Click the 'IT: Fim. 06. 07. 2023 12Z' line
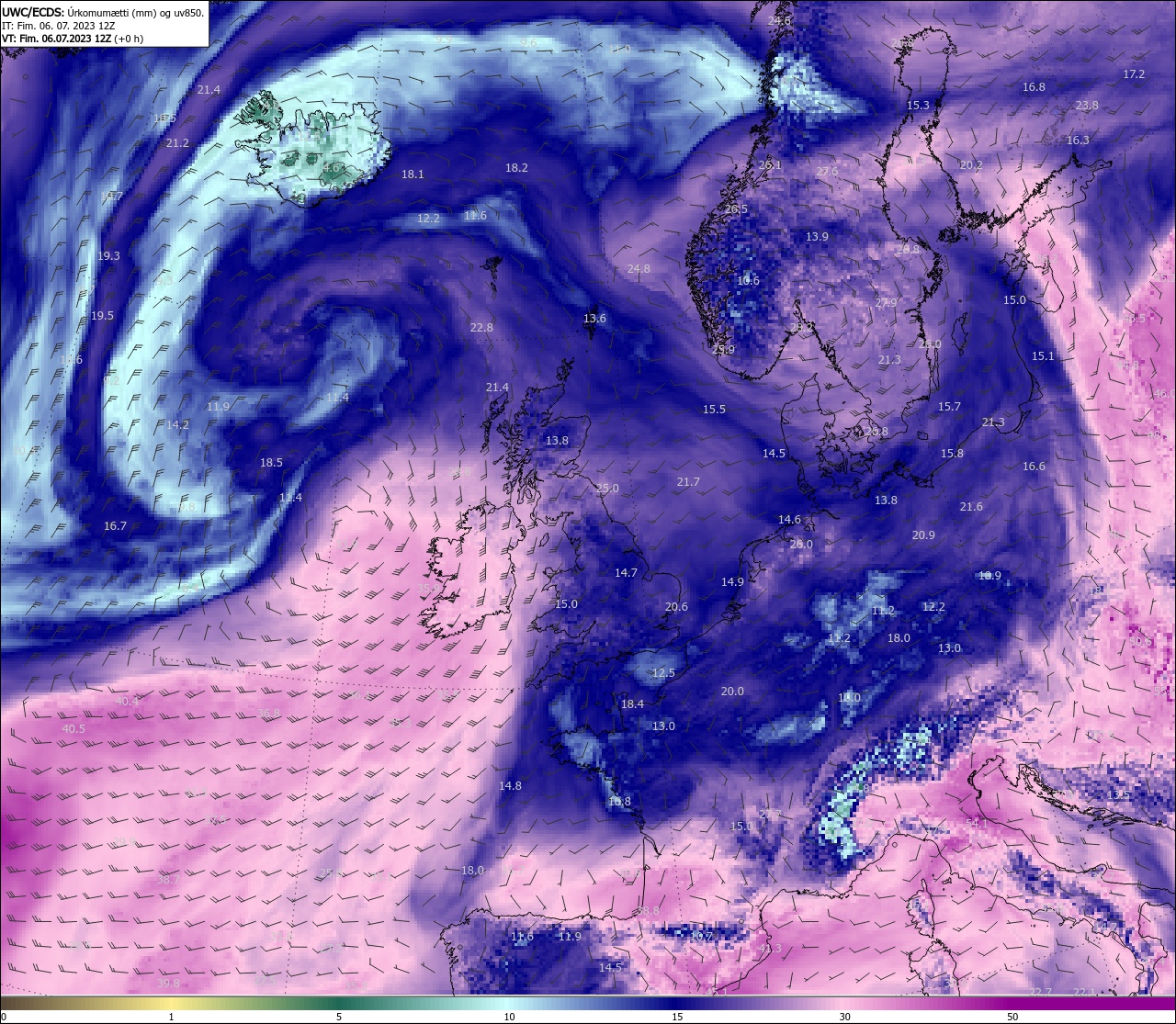Image resolution: width=1176 pixels, height=1024 pixels. [x=59, y=26]
